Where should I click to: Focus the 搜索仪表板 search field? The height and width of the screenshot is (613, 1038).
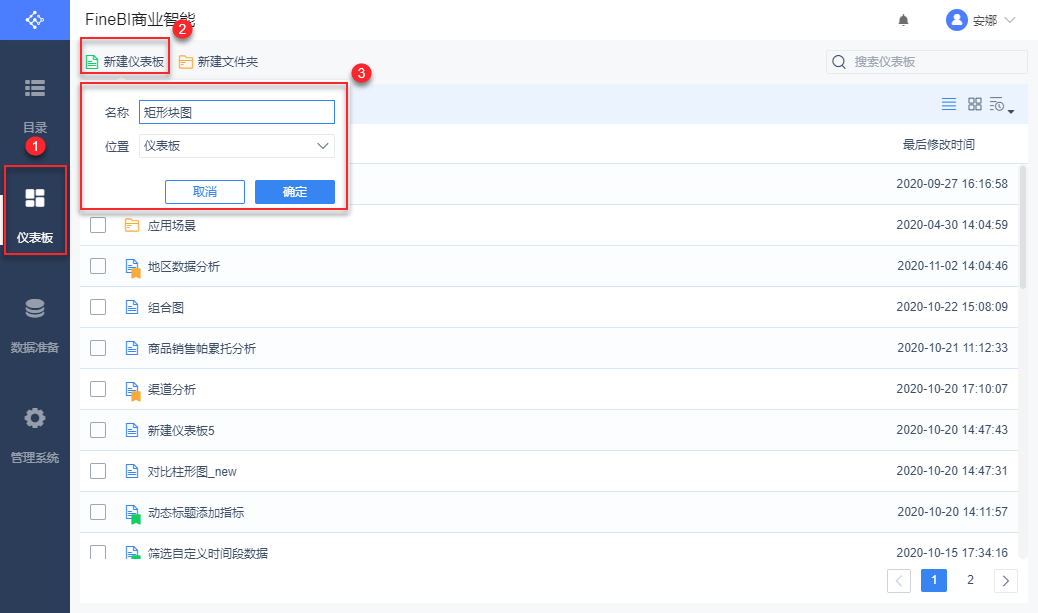coord(937,62)
